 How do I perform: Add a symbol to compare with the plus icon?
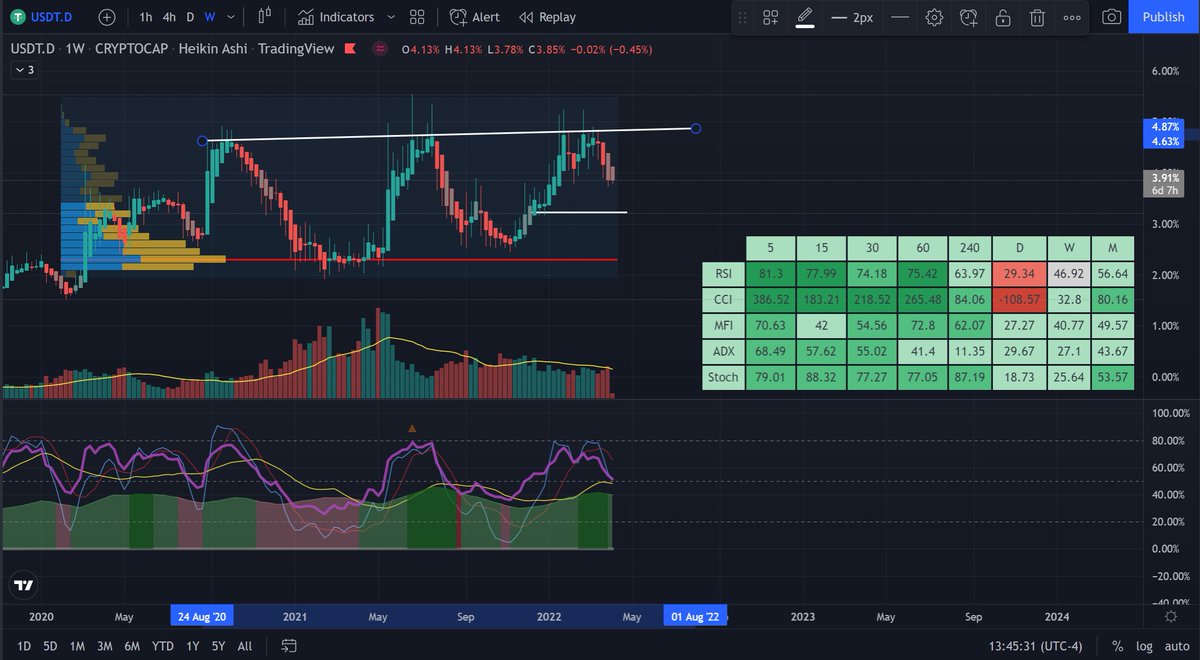(x=107, y=17)
